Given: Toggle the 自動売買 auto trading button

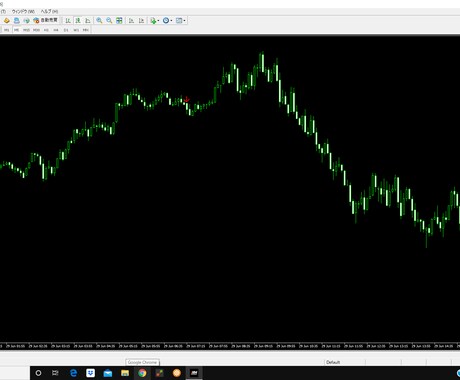Looking at the screenshot, I should tap(46, 20).
